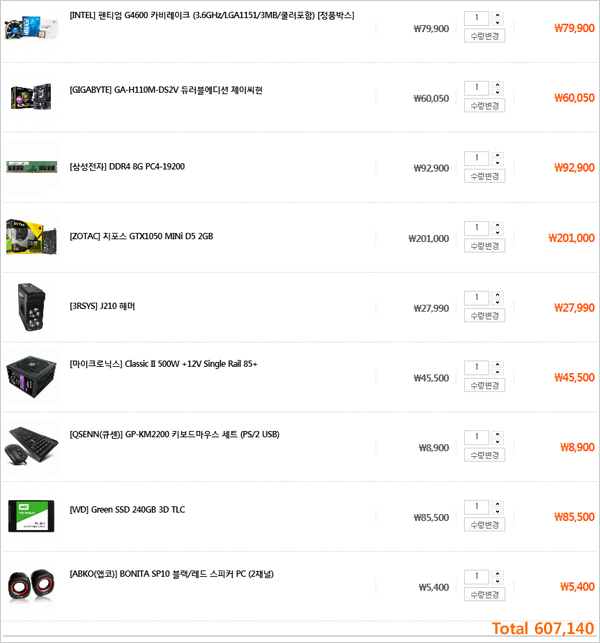
Task: Click 수량변경 button for Samsung DDR4 RAM
Action: 484,176
